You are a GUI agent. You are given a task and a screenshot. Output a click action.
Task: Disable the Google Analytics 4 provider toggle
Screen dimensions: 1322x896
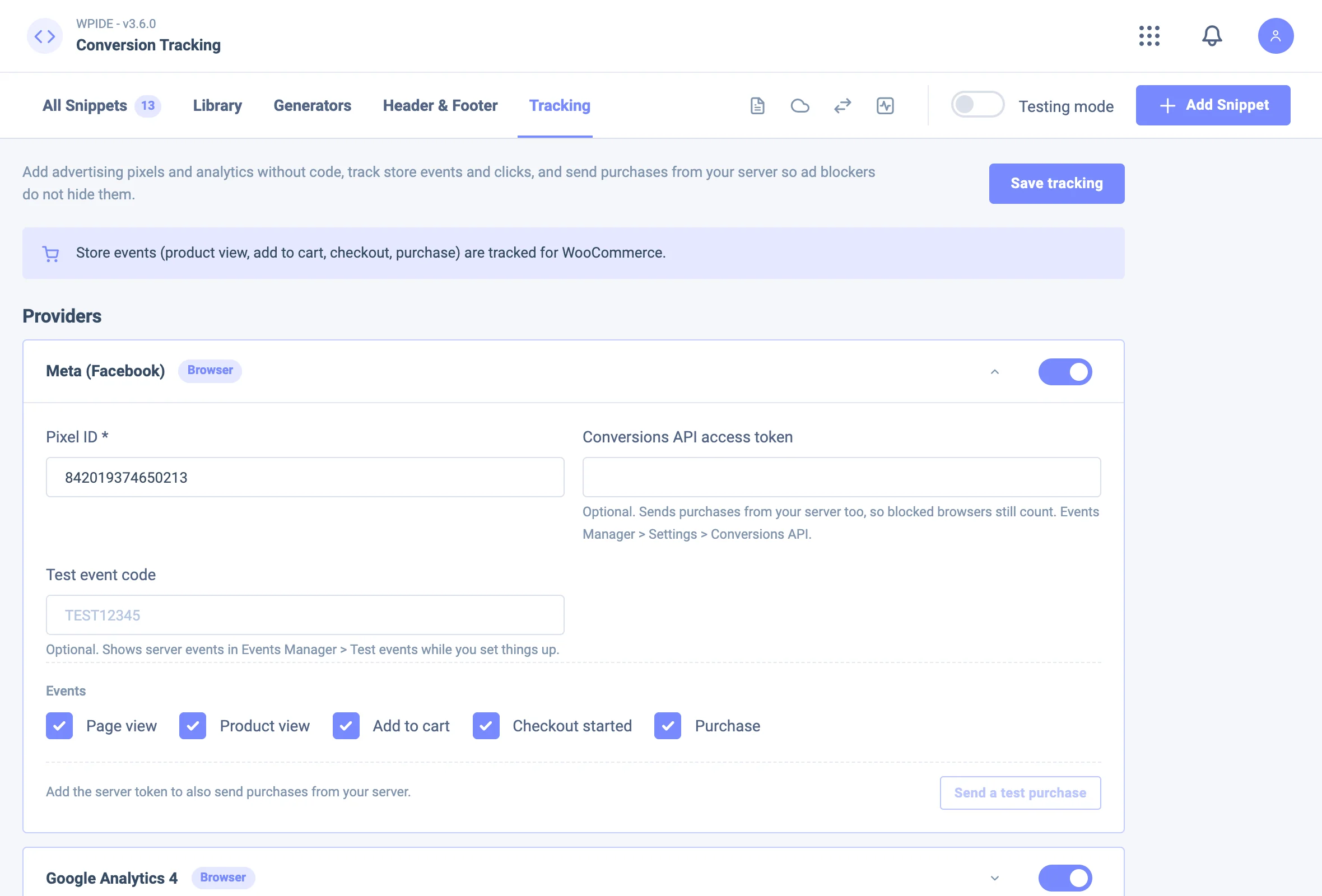(x=1065, y=879)
